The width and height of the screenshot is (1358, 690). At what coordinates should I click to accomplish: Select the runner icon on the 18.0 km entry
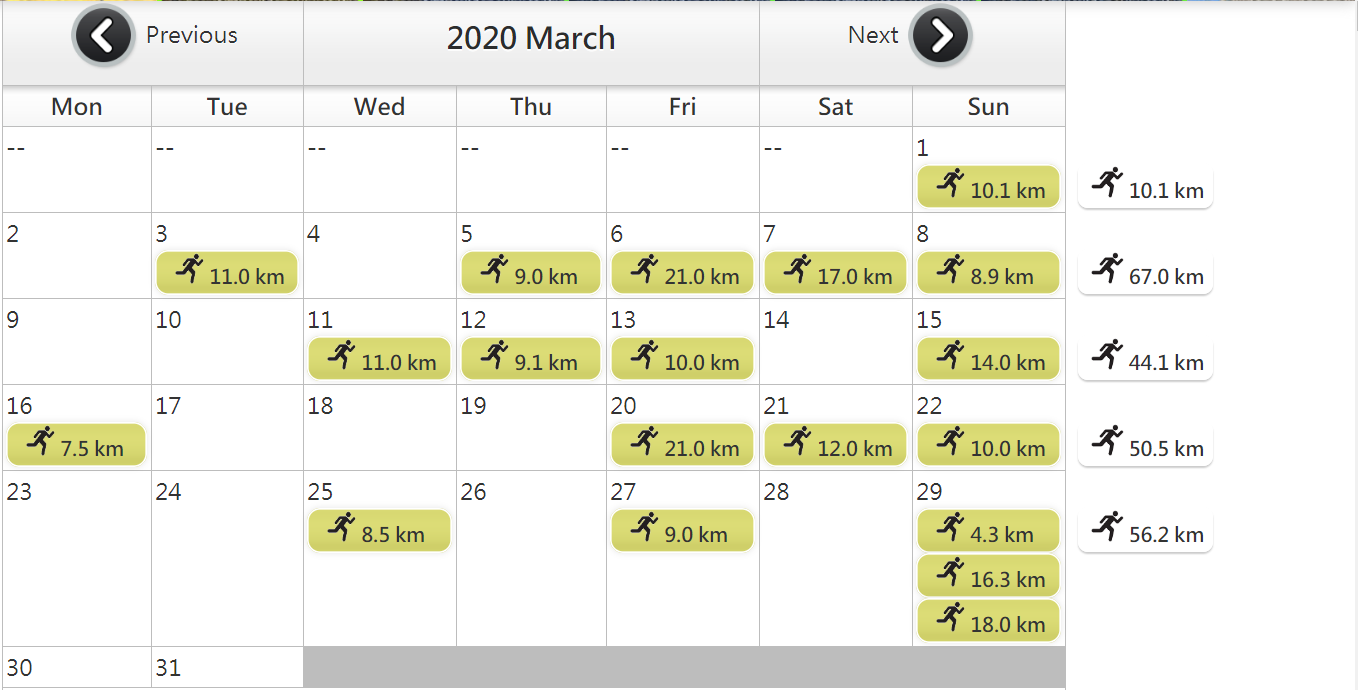click(951, 616)
